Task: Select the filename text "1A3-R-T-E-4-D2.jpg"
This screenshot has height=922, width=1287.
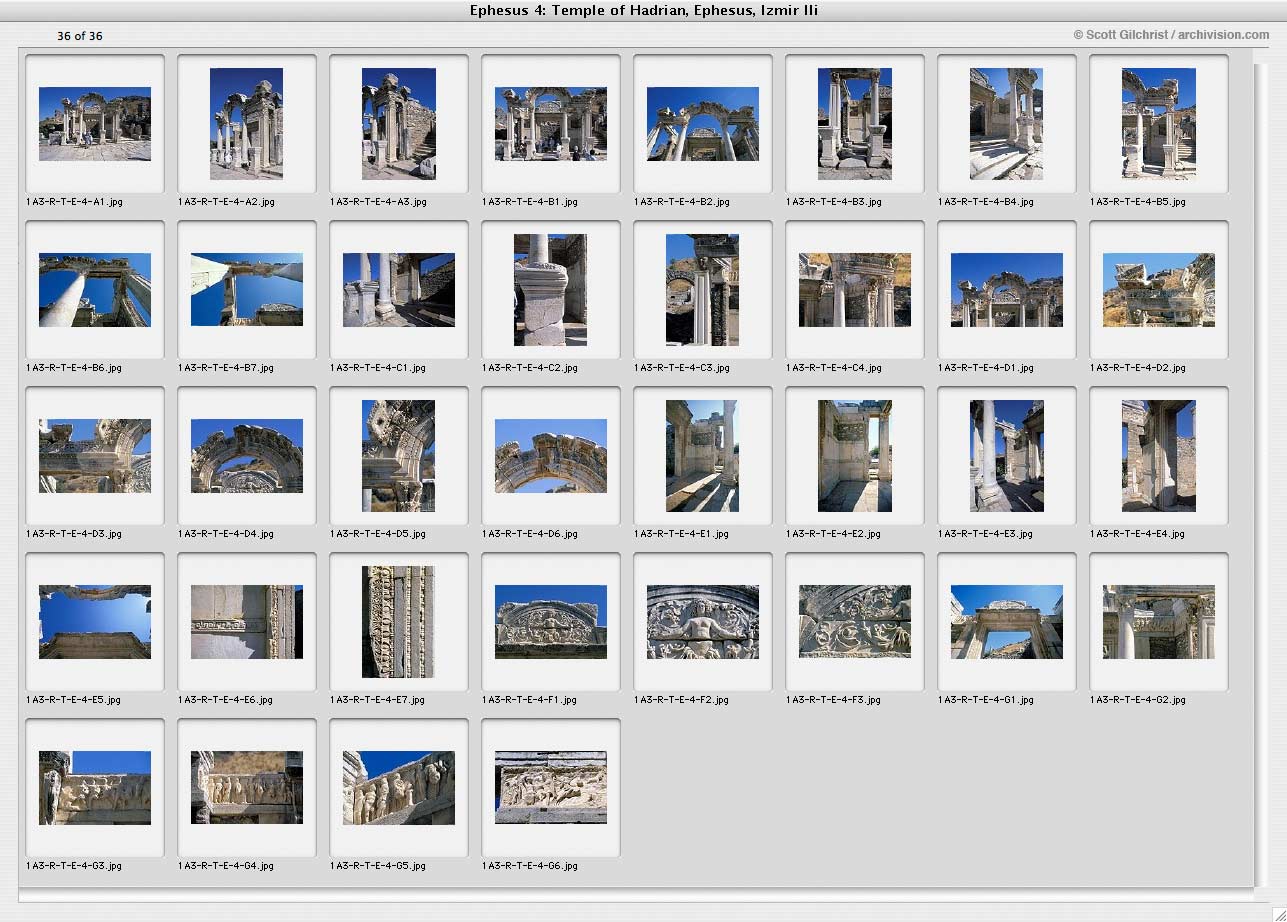Action: (x=1138, y=368)
